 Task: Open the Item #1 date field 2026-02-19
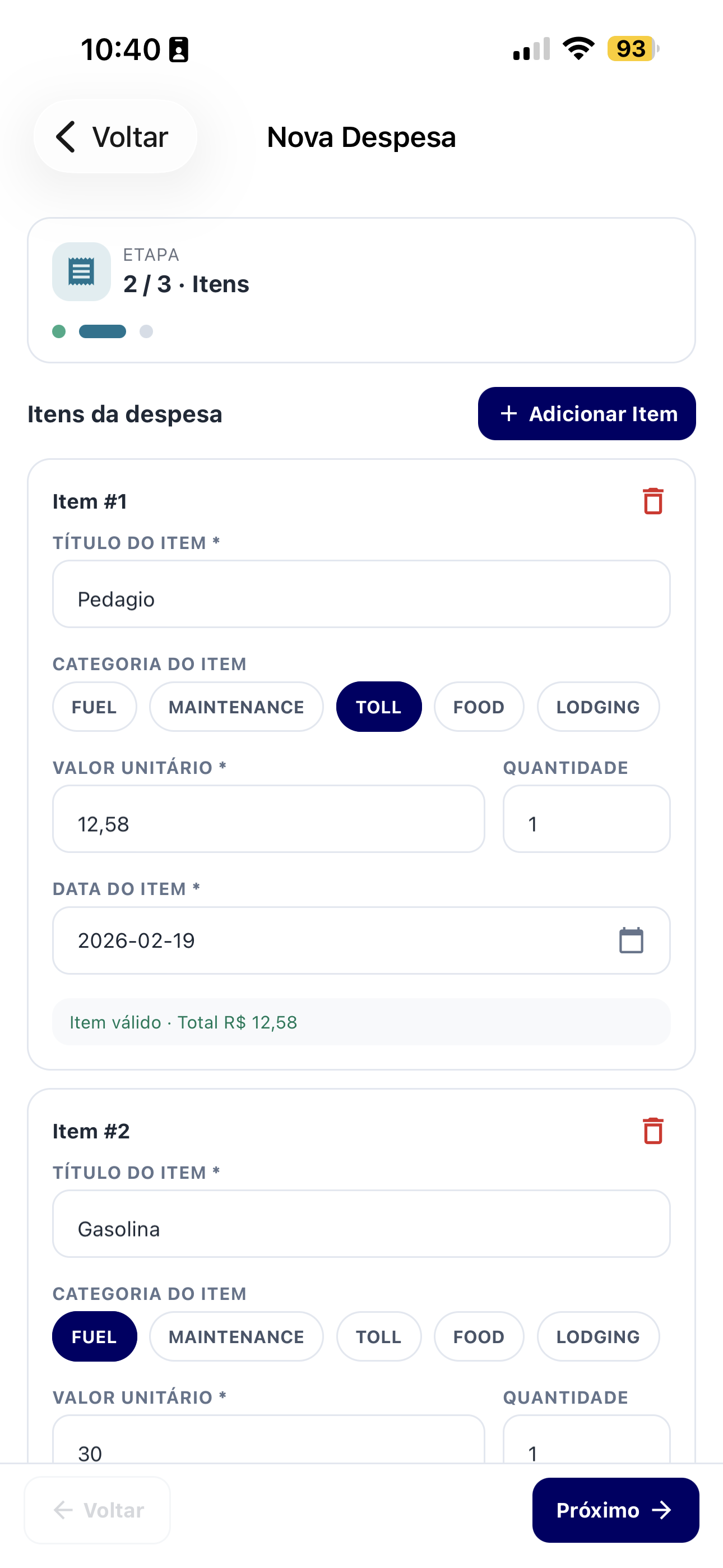point(328,940)
